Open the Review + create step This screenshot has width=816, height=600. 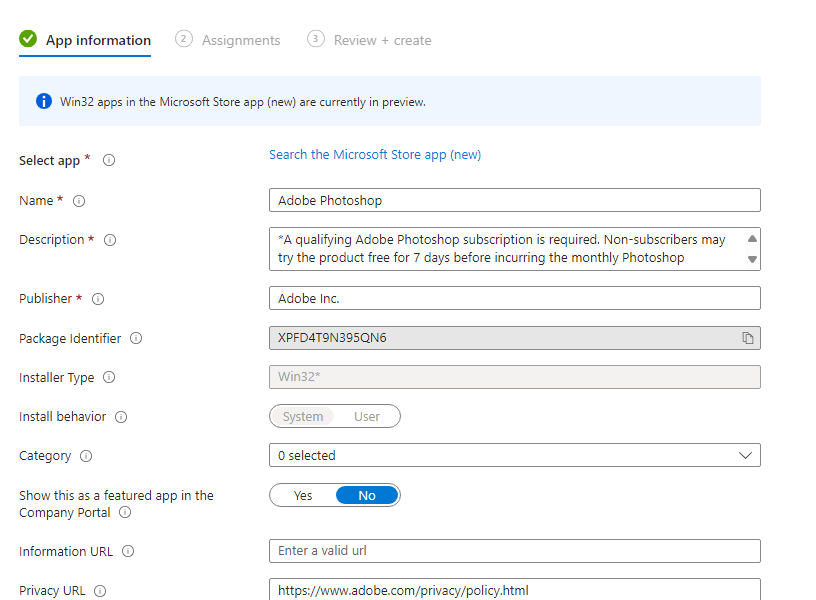(382, 40)
